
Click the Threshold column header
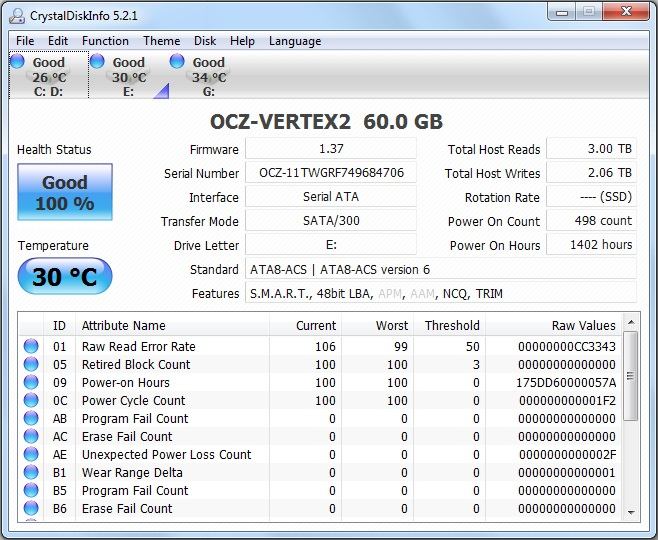[x=449, y=326]
